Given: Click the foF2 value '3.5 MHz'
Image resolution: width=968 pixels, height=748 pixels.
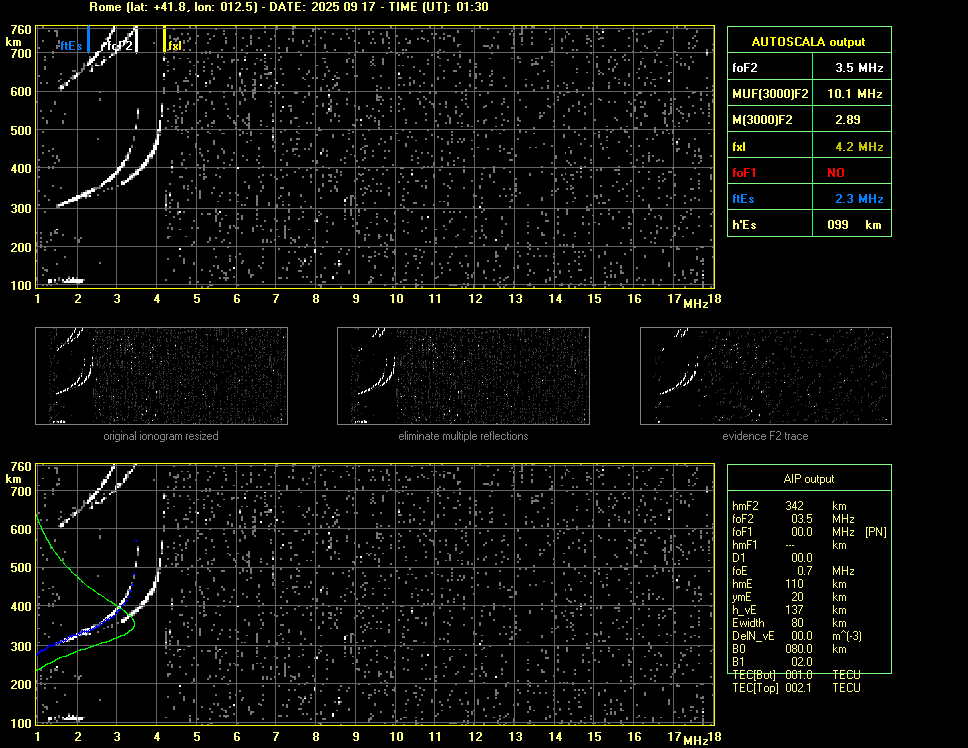Looking at the screenshot, I should (x=859, y=68).
